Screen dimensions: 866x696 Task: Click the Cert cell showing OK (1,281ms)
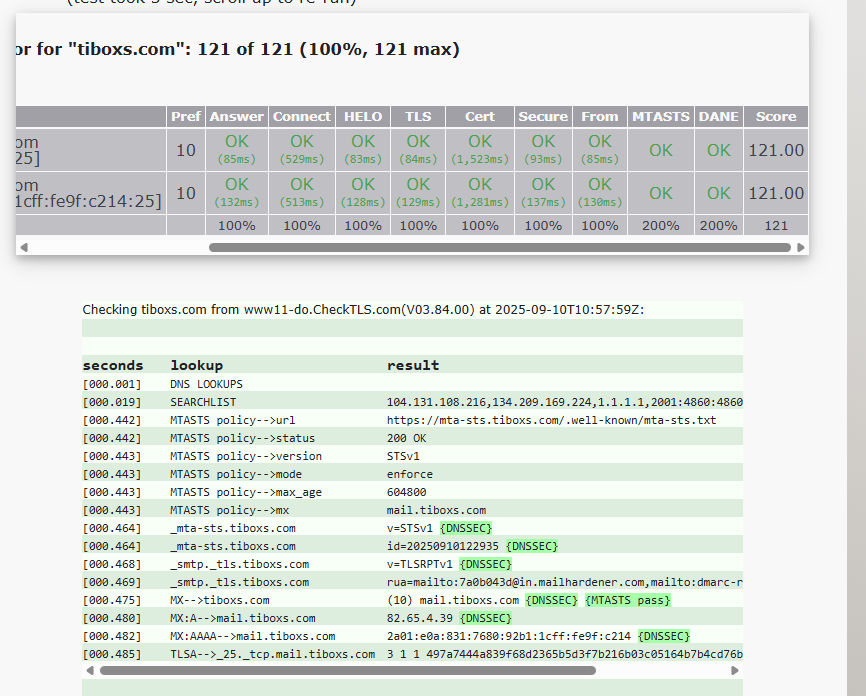480,193
